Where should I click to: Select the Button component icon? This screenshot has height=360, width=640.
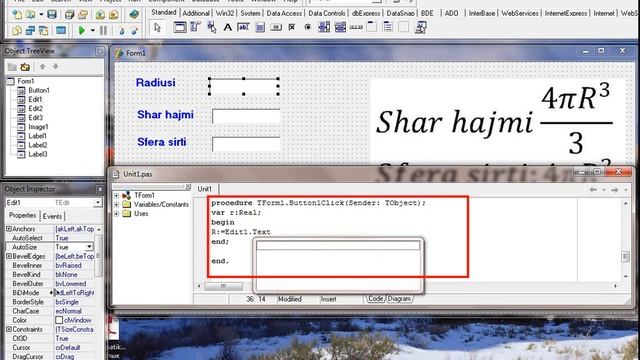pos(276,28)
